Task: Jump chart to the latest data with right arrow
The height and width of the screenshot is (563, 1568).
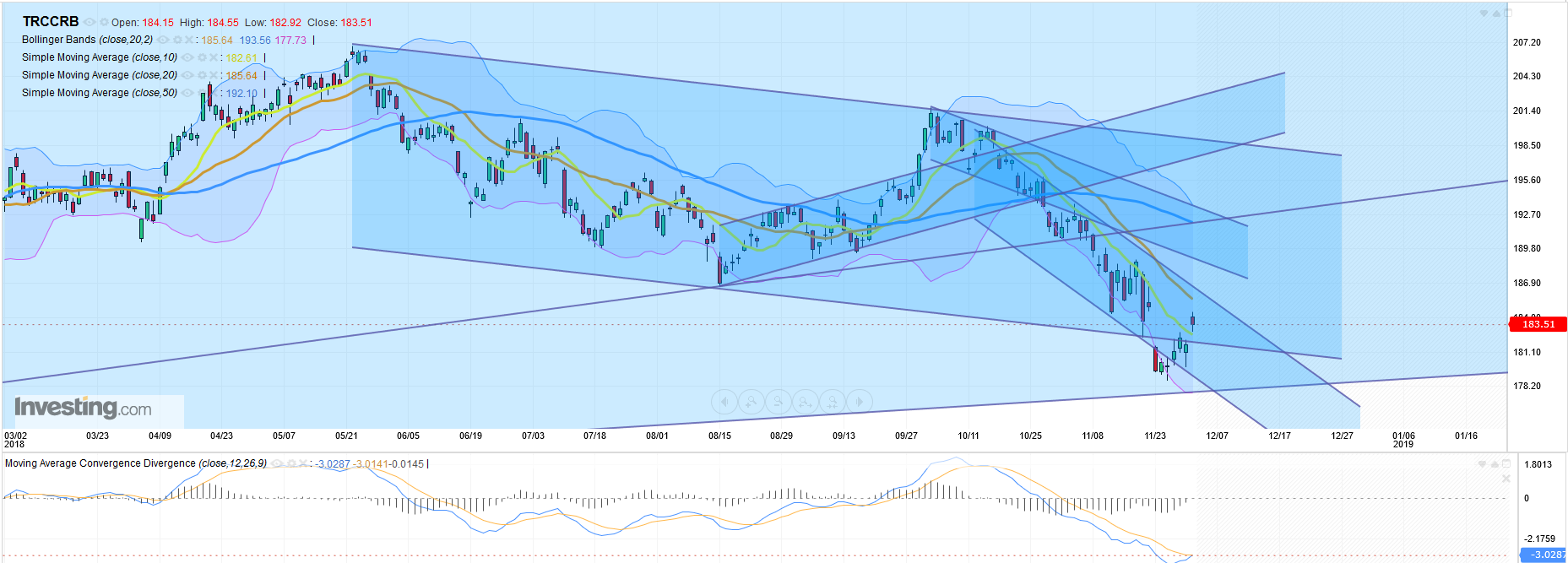Action: point(860,402)
